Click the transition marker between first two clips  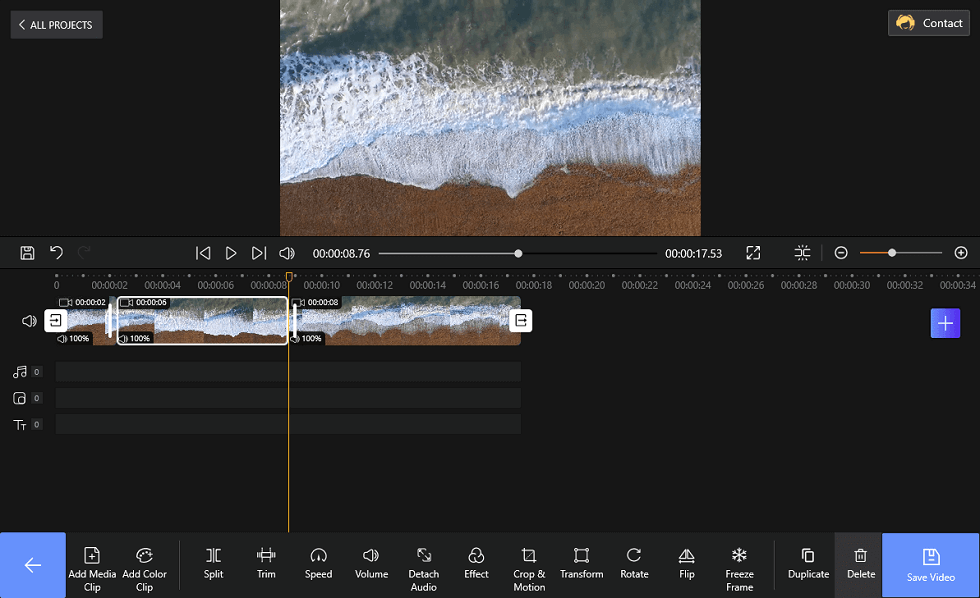click(110, 321)
